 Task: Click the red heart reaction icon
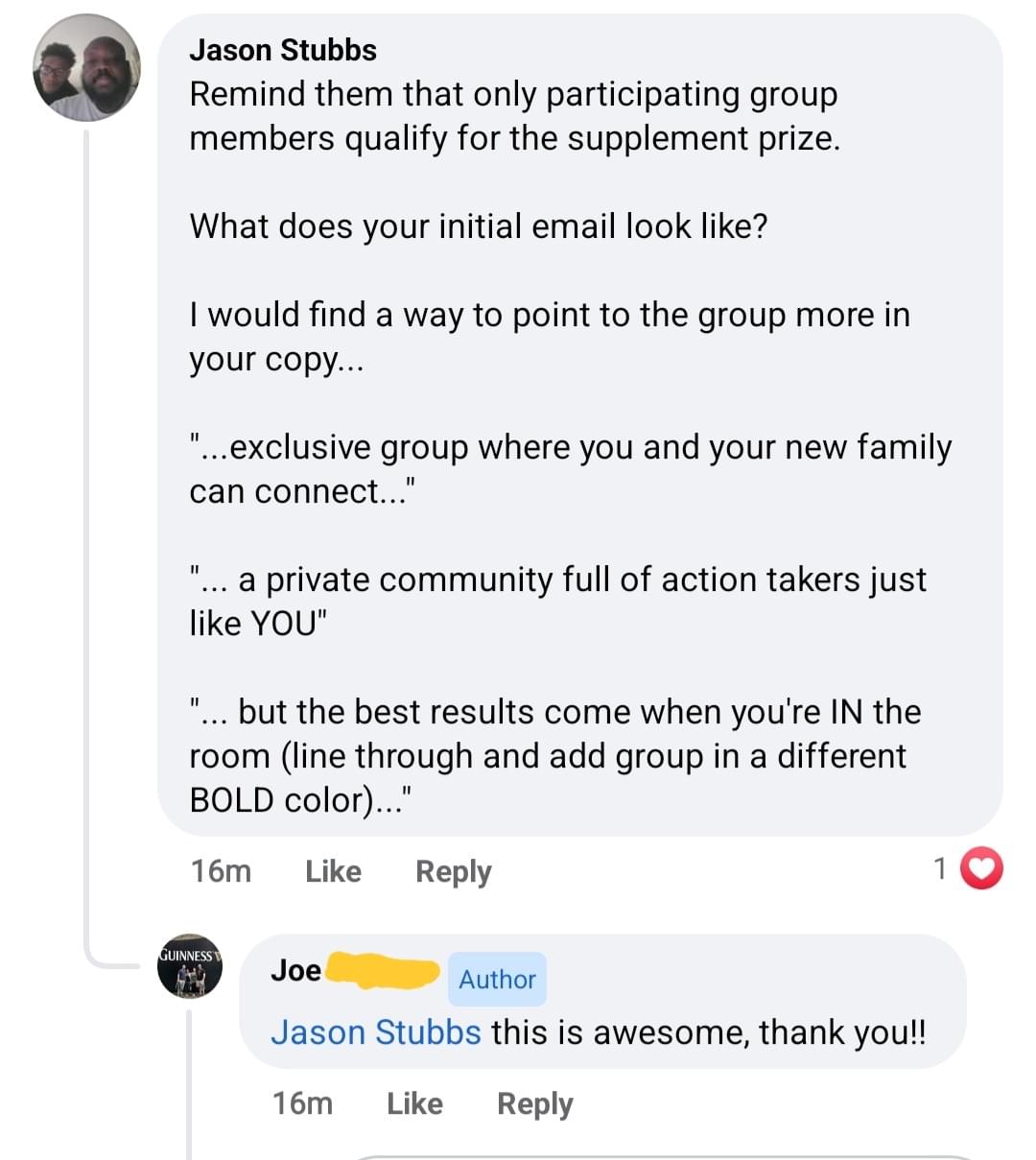(981, 868)
